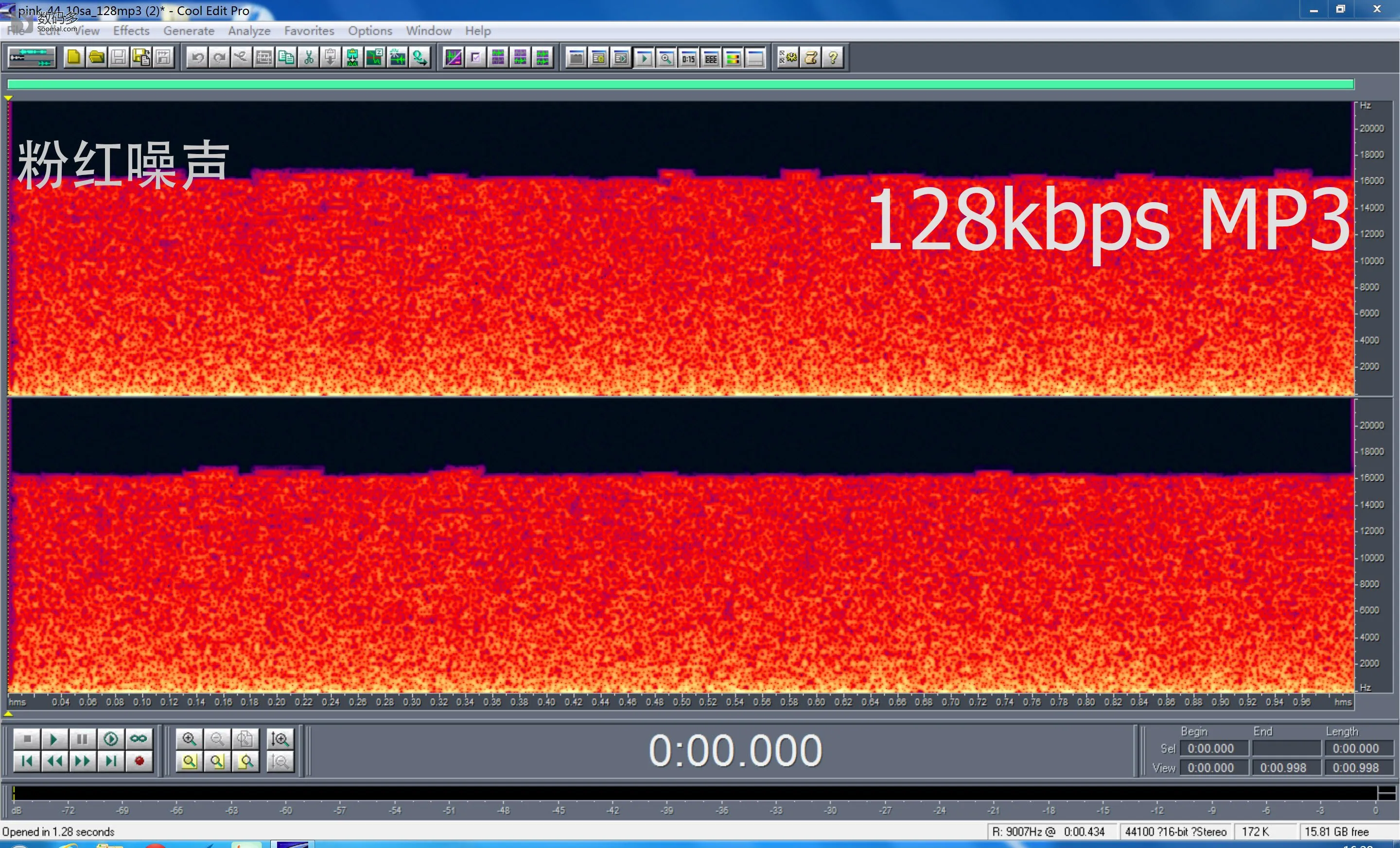1400x848 pixels.
Task: Click the Undo arrow icon
Action: point(197,57)
